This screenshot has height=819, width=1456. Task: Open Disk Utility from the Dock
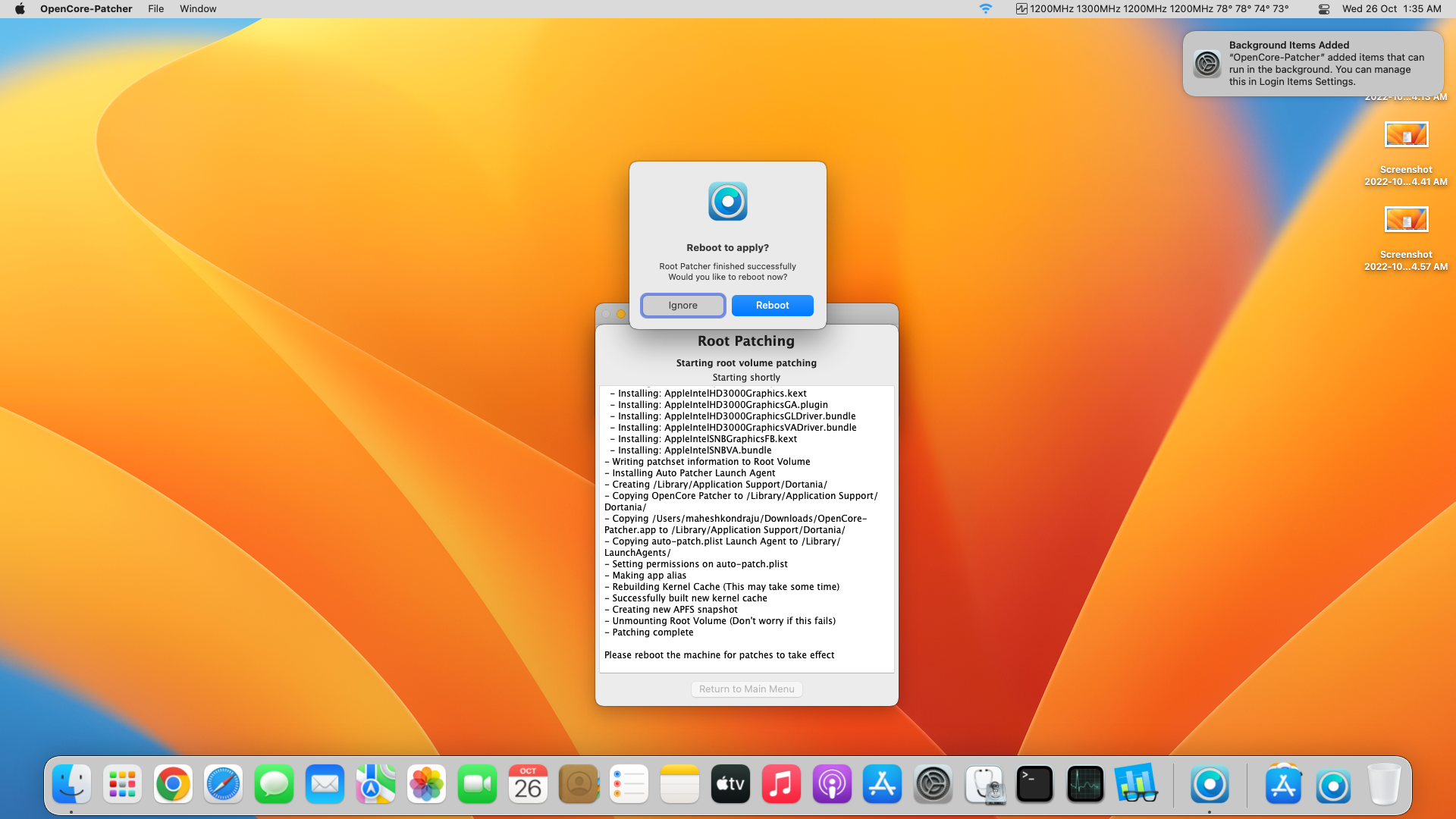click(984, 784)
